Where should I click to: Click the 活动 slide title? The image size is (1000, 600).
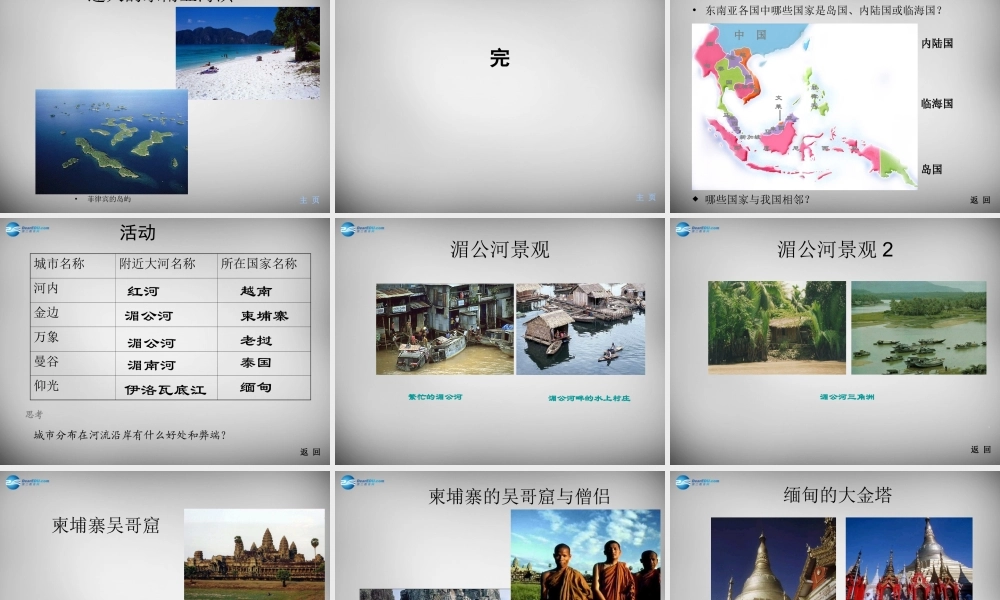click(138, 233)
